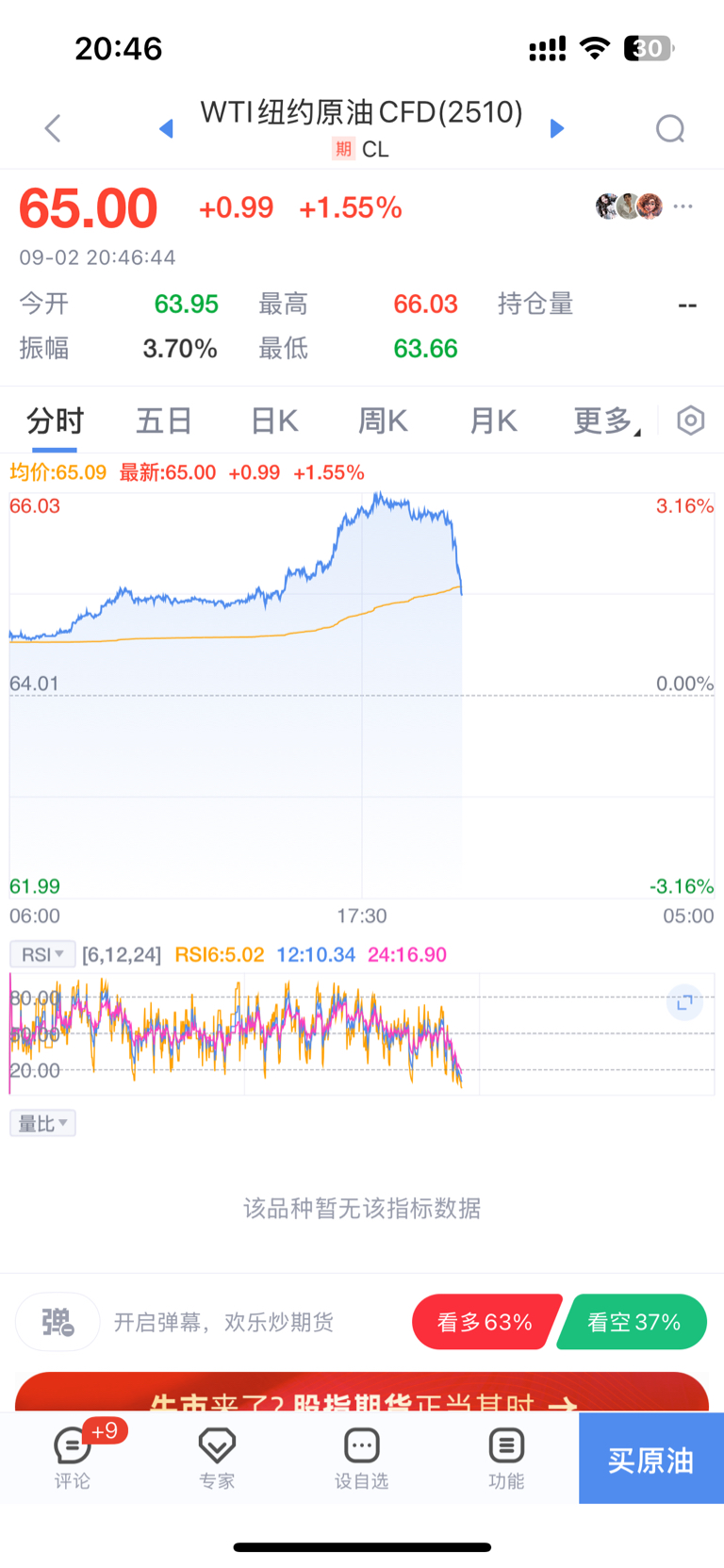Switch to next contract with right triangle
Screen dimensions: 724x1568
557,128
